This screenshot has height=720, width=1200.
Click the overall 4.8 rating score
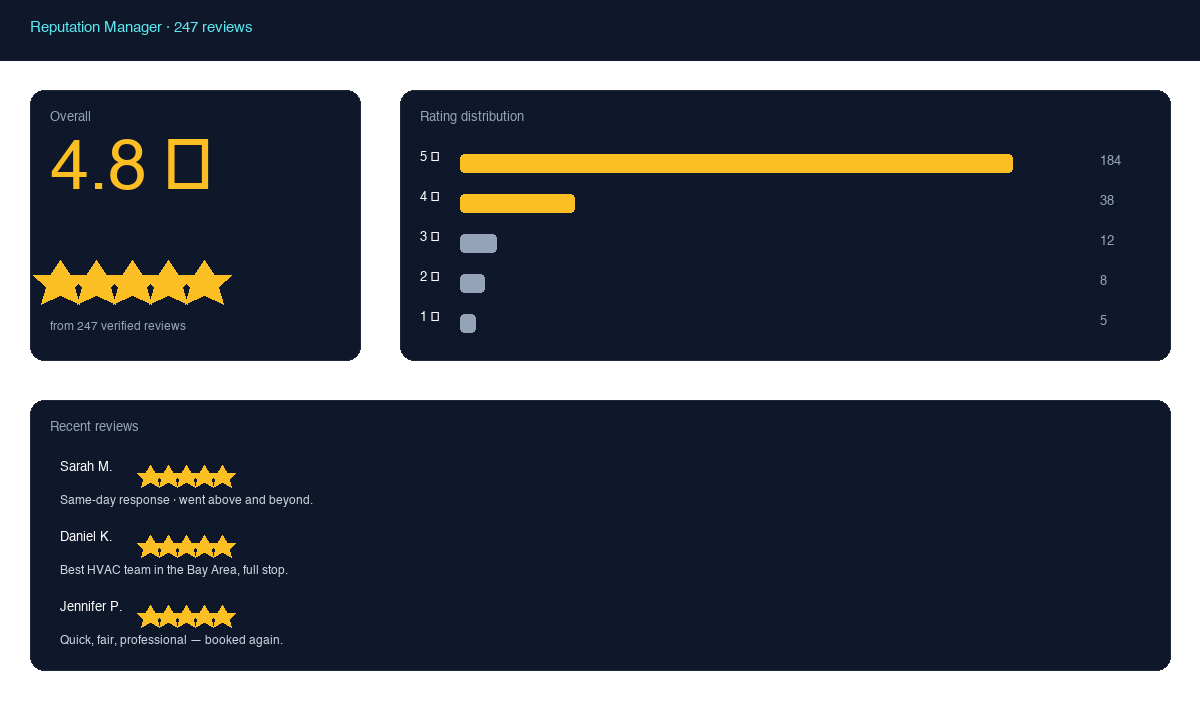[x=130, y=165]
